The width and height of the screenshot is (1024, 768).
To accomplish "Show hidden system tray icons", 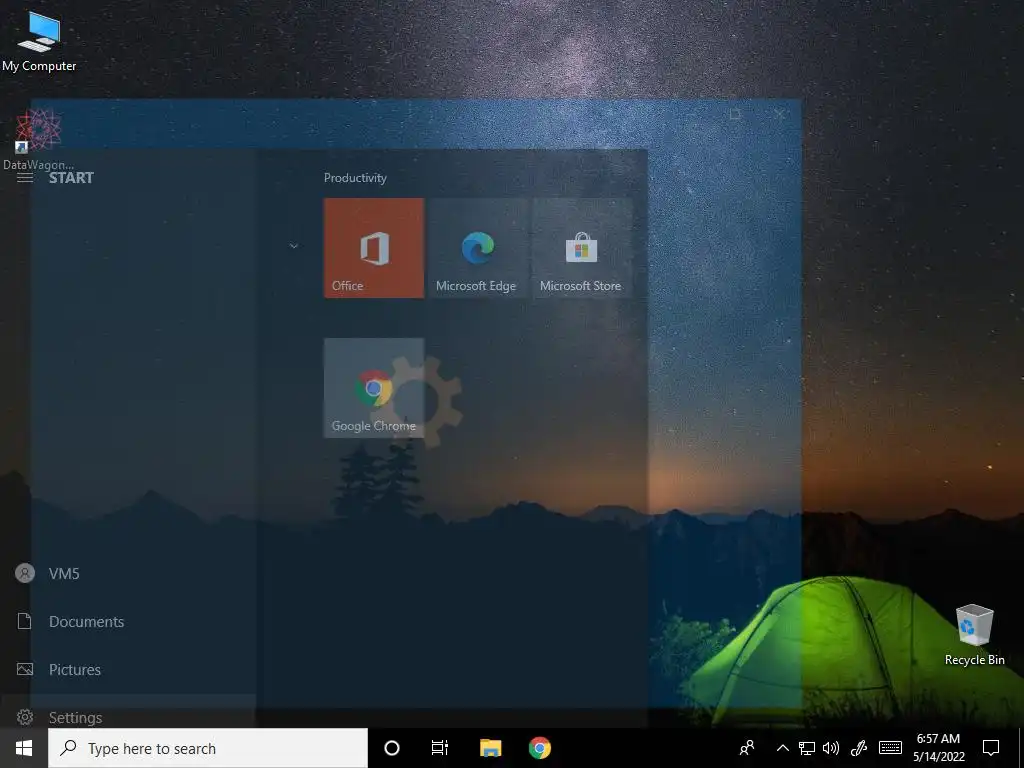I will [x=782, y=748].
